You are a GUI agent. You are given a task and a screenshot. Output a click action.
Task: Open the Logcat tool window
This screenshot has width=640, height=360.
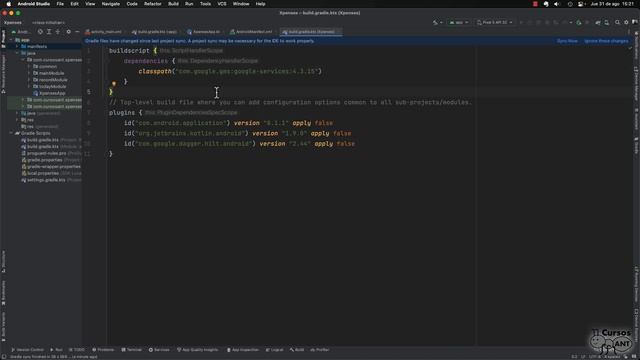click(x=274, y=350)
